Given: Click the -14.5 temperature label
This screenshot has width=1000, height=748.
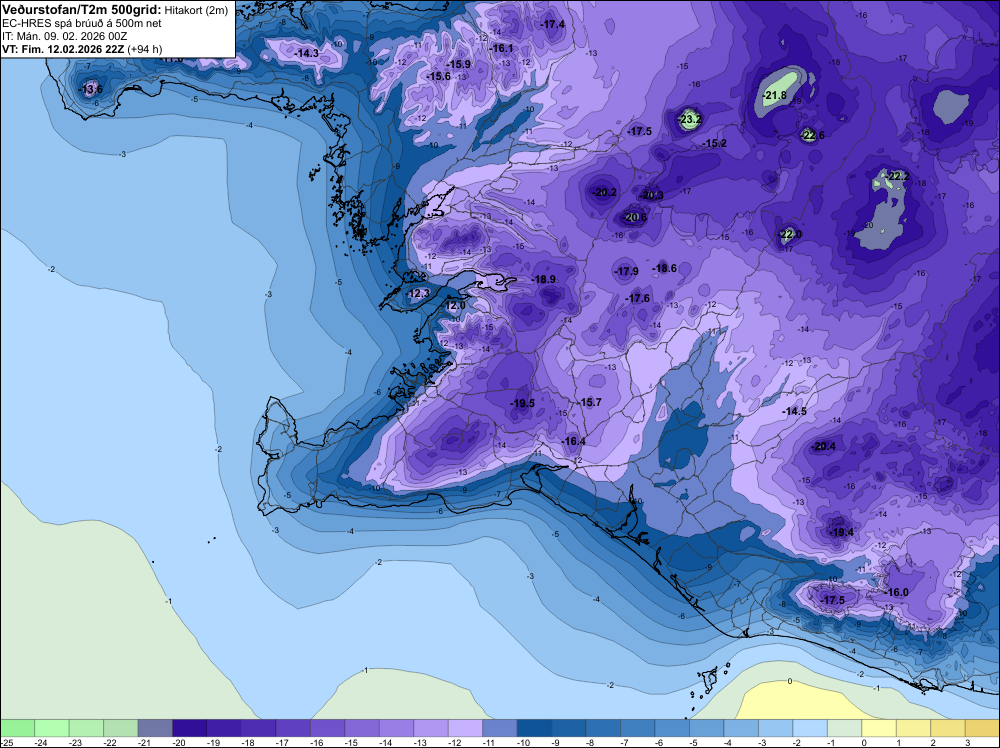Looking at the screenshot, I should pyautogui.click(x=795, y=412).
